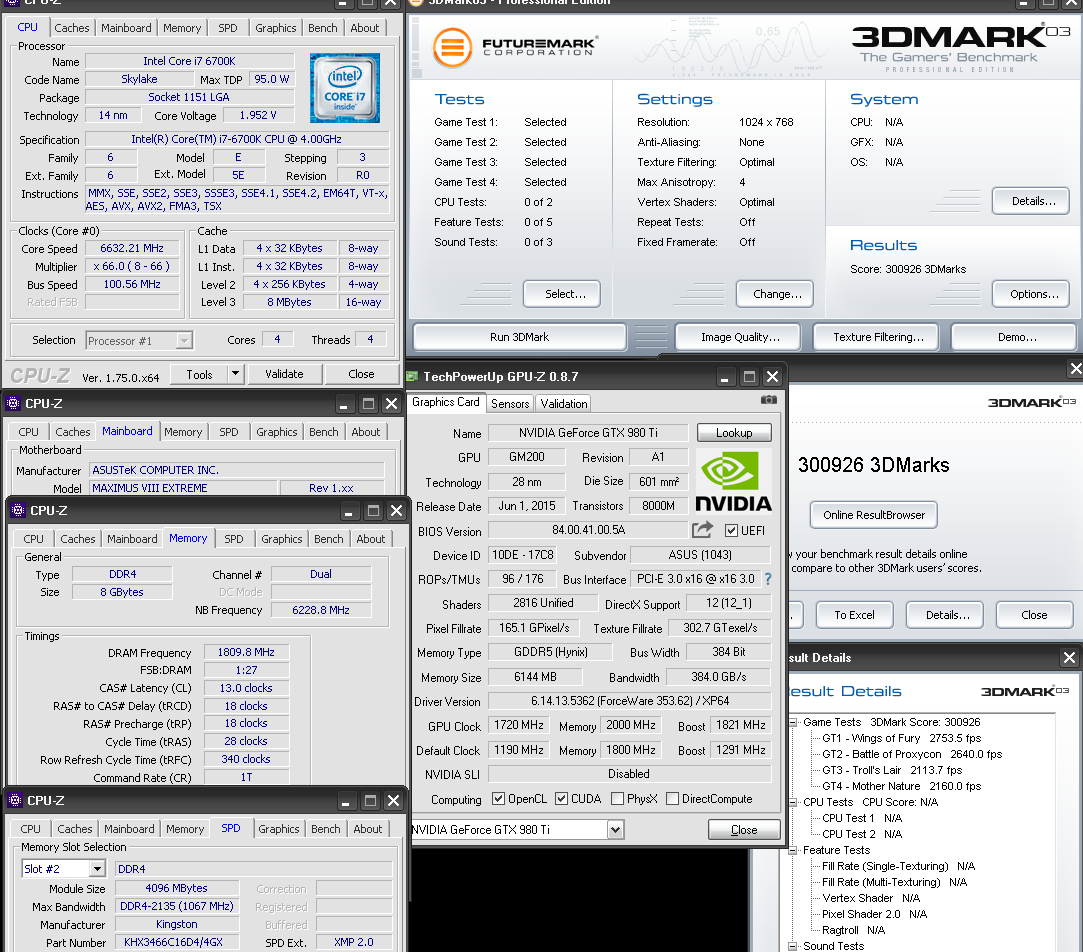1083x952 pixels.
Task: Click the Texture Filtering... button
Action: [x=878, y=337]
